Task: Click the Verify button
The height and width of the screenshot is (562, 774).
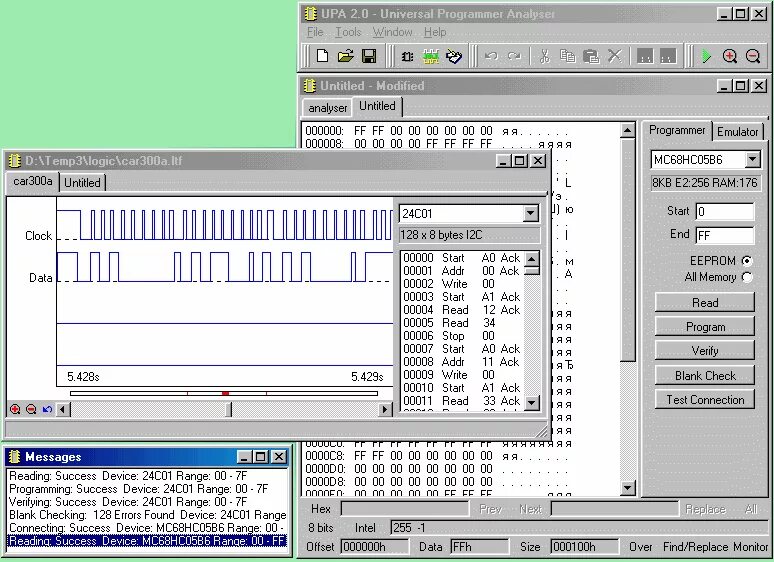Action: click(705, 351)
